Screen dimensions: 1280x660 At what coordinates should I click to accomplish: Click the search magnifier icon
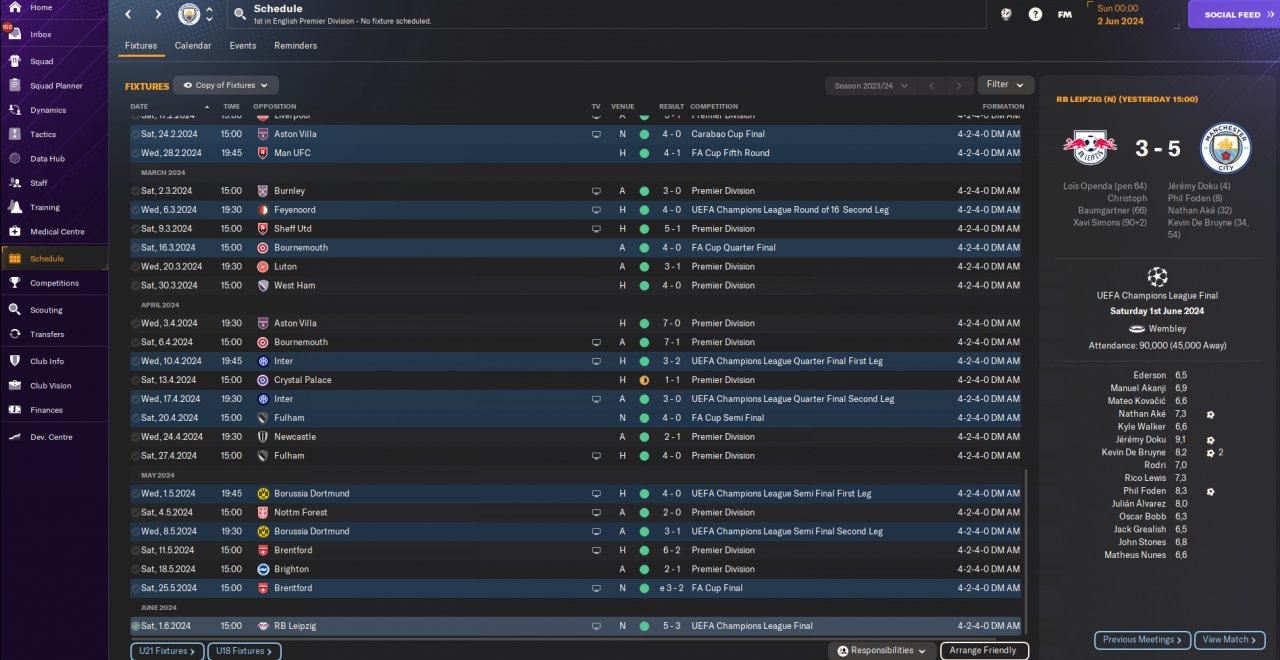coord(240,14)
